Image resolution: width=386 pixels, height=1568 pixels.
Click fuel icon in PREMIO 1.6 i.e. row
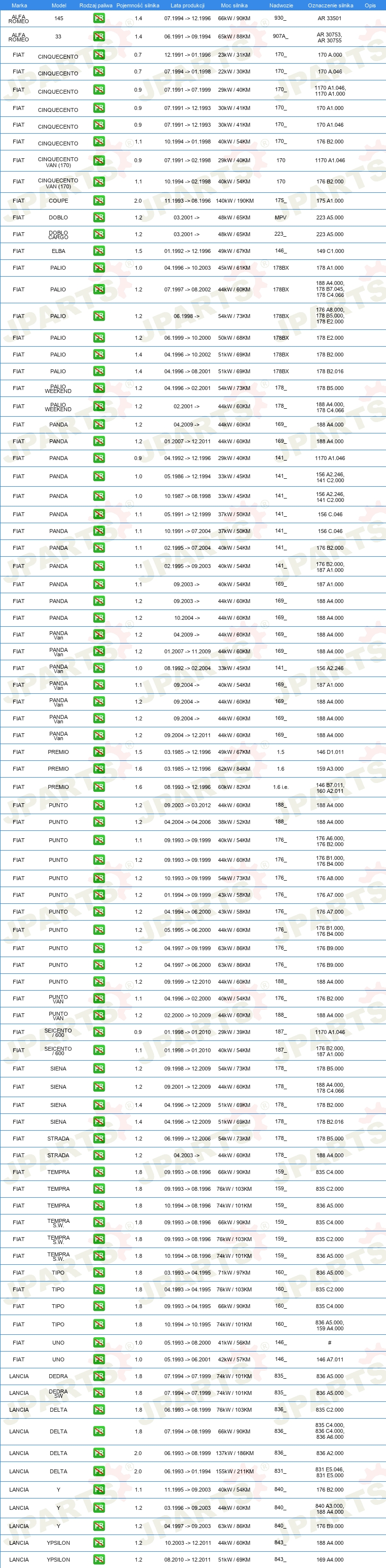click(x=99, y=787)
